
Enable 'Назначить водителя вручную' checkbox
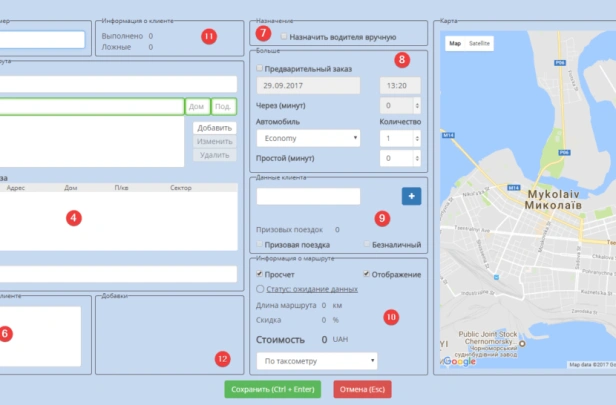[x=285, y=36]
